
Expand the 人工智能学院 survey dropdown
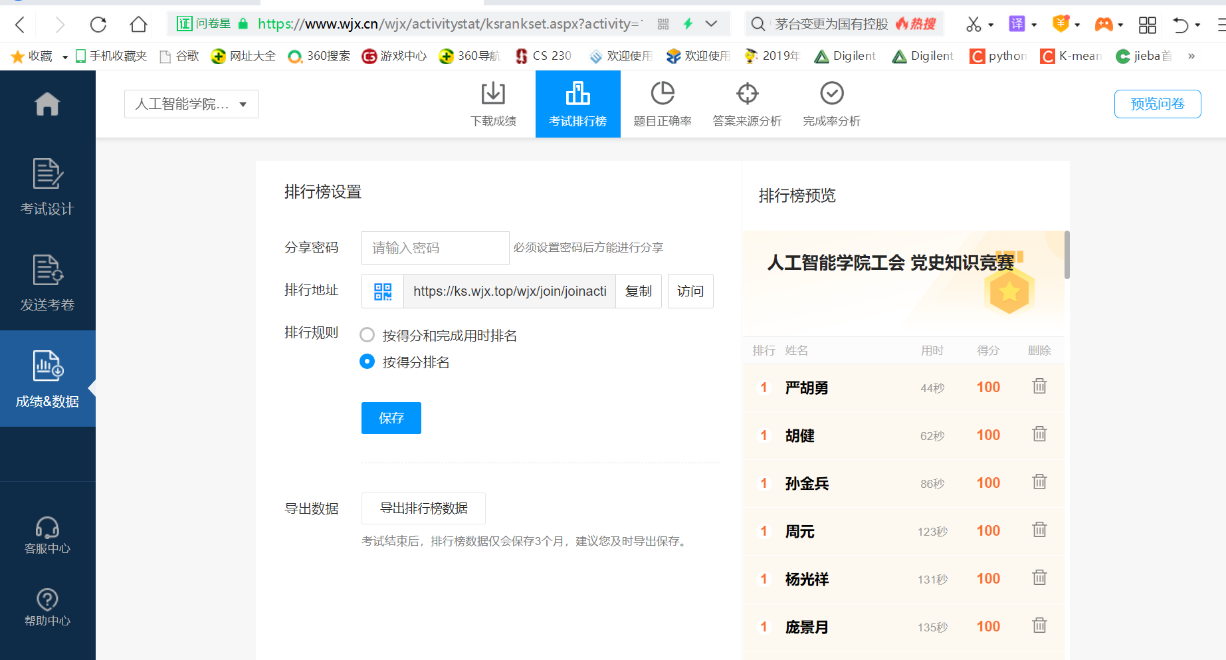point(191,104)
